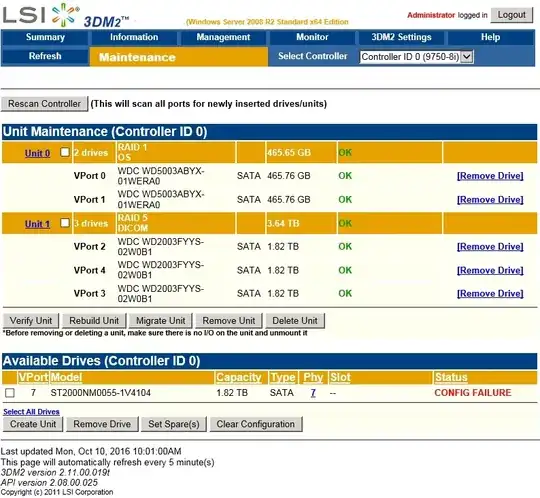540x498 pixels.
Task: Click the Migrate Unit button
Action: (160, 321)
